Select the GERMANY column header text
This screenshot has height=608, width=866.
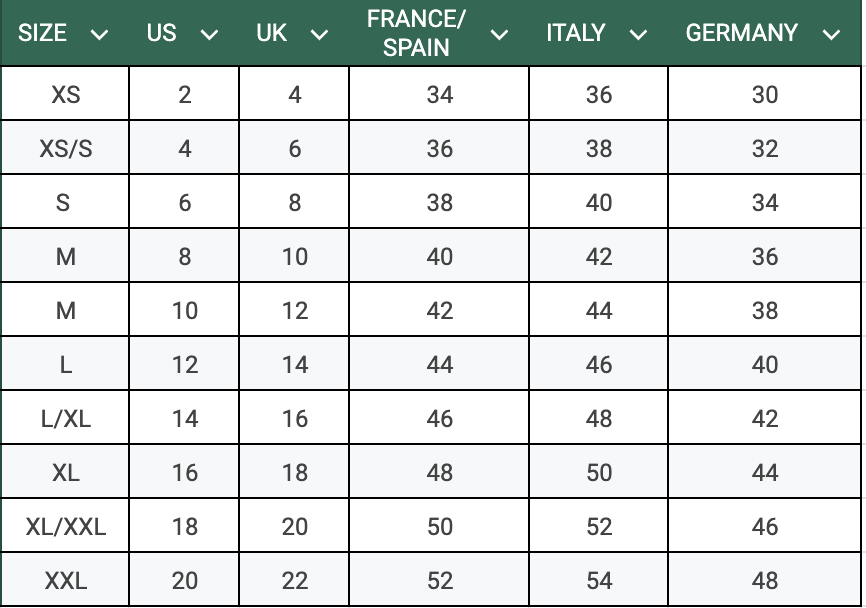pos(741,33)
